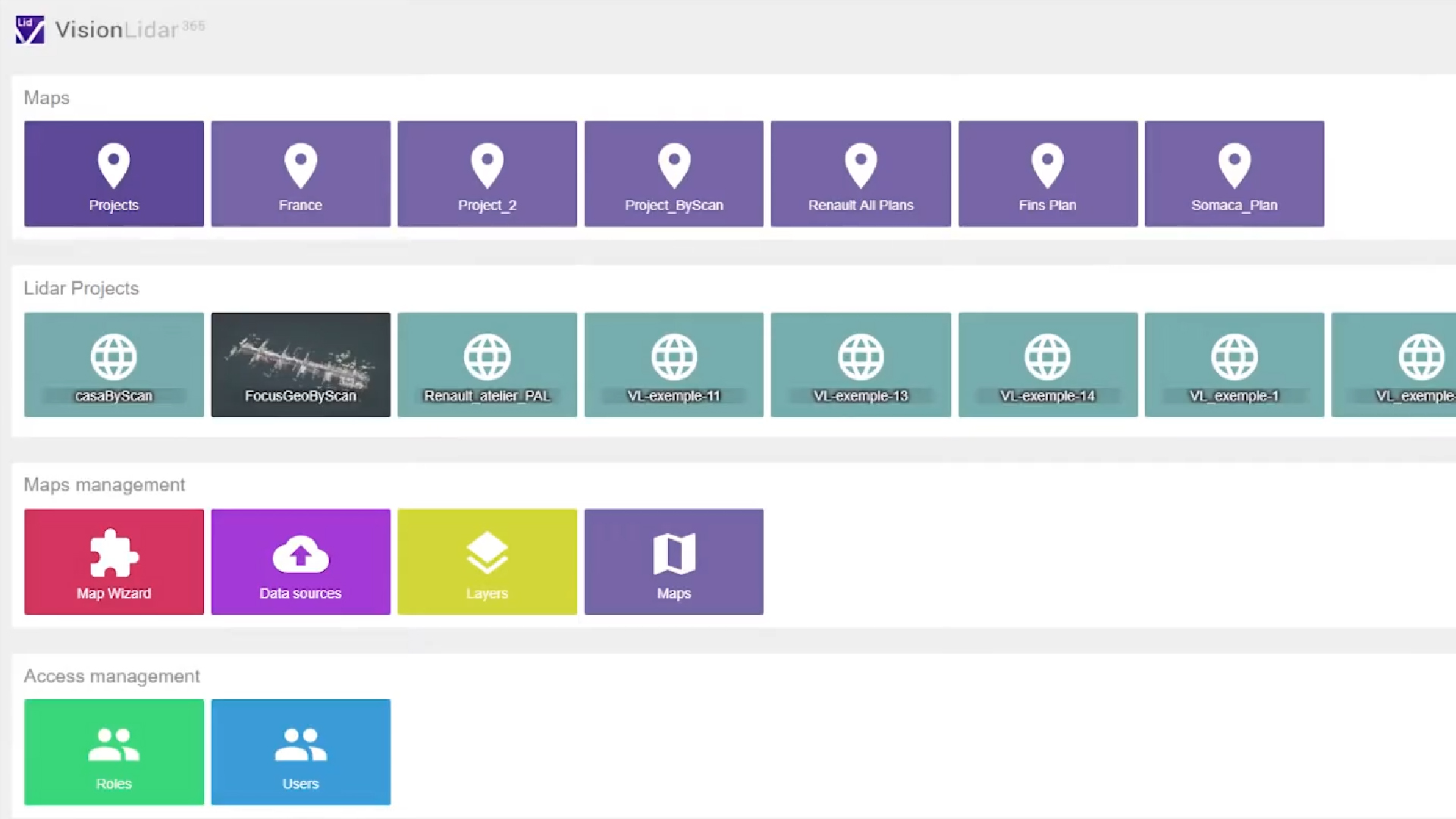Open the Layers management tile
The image size is (1456, 819).
[487, 562]
